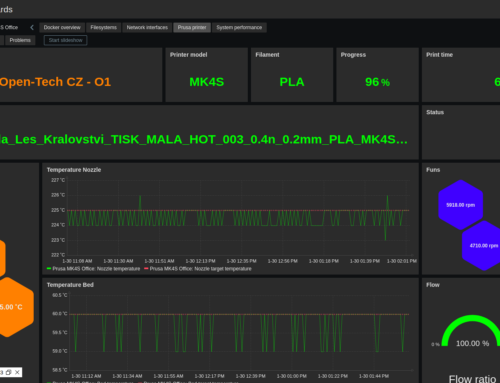
Task: Click the 5918.00 rpm fan hexagon
Action: [x=461, y=205]
